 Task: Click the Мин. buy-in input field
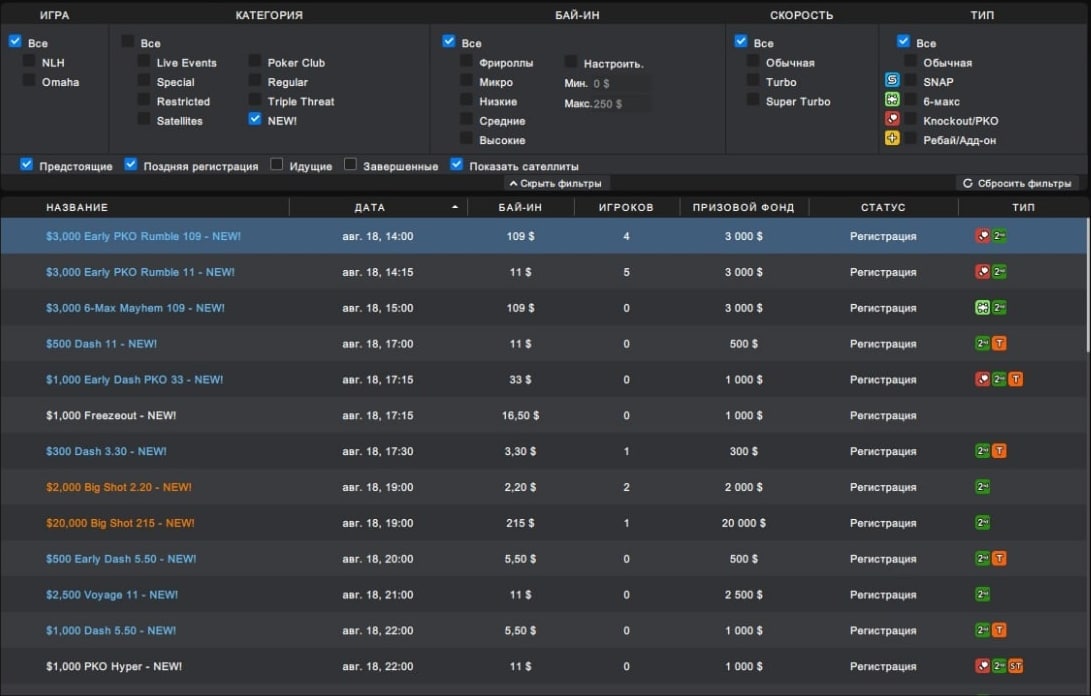click(621, 83)
